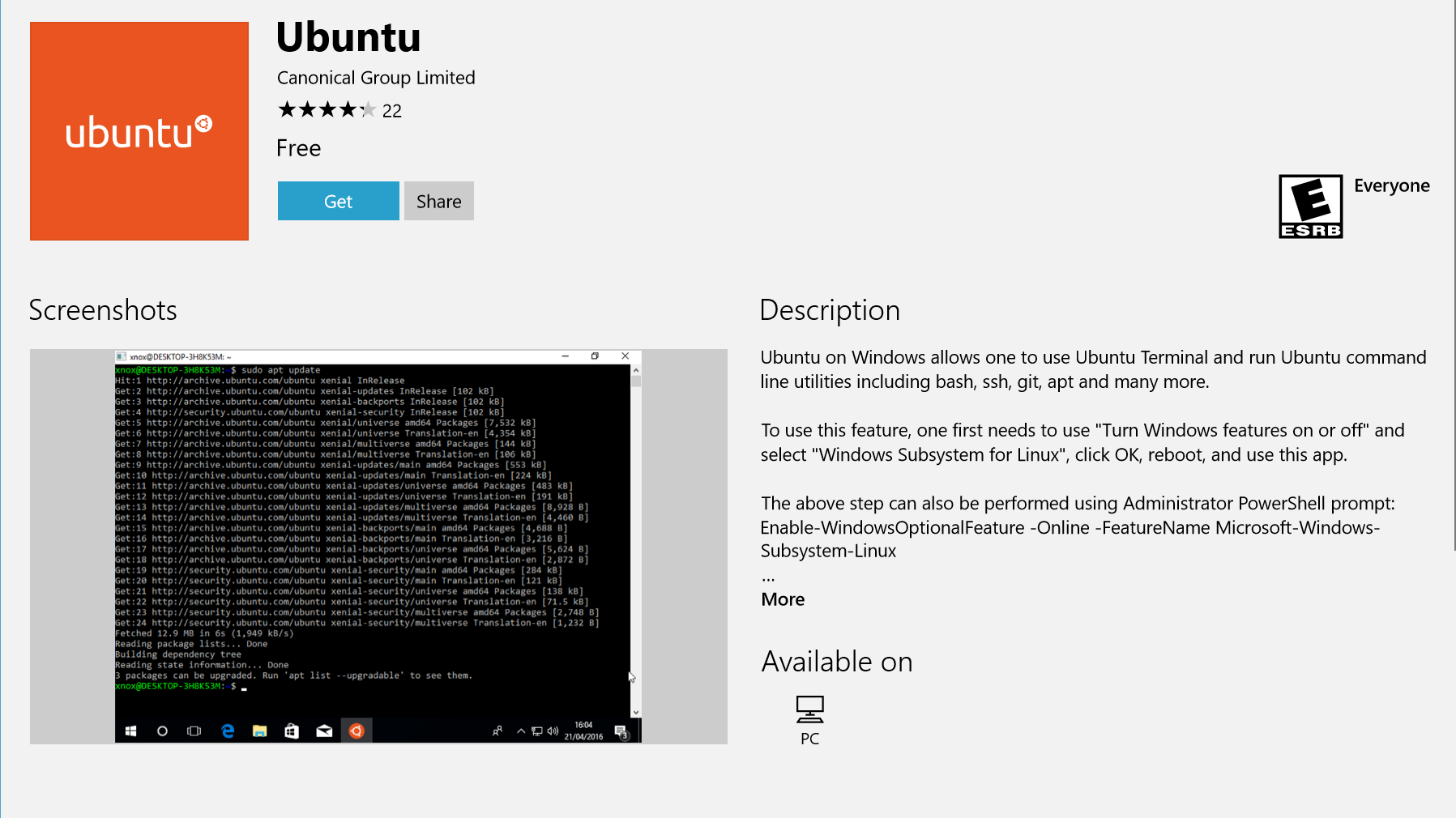Viewport: 1456px width, 818px height.
Task: Click the volume speaker icon in the screenshot tray
Action: (x=553, y=731)
